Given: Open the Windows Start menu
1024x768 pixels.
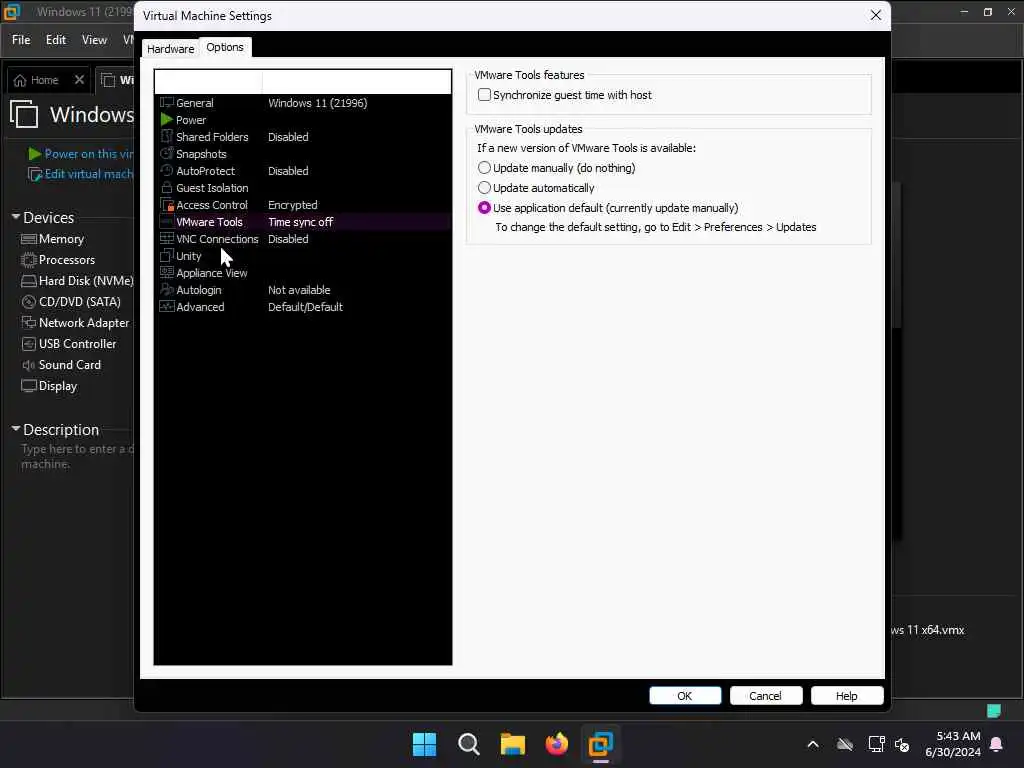Looking at the screenshot, I should 424,744.
